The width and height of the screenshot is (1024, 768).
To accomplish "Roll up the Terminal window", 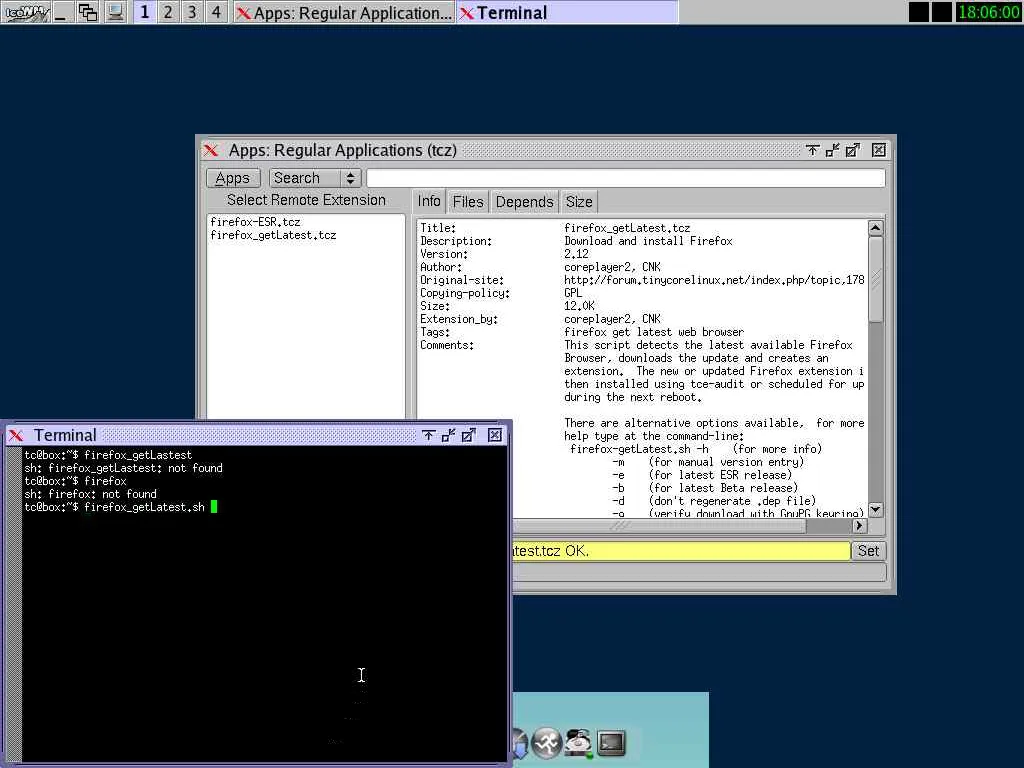I will pos(428,436).
